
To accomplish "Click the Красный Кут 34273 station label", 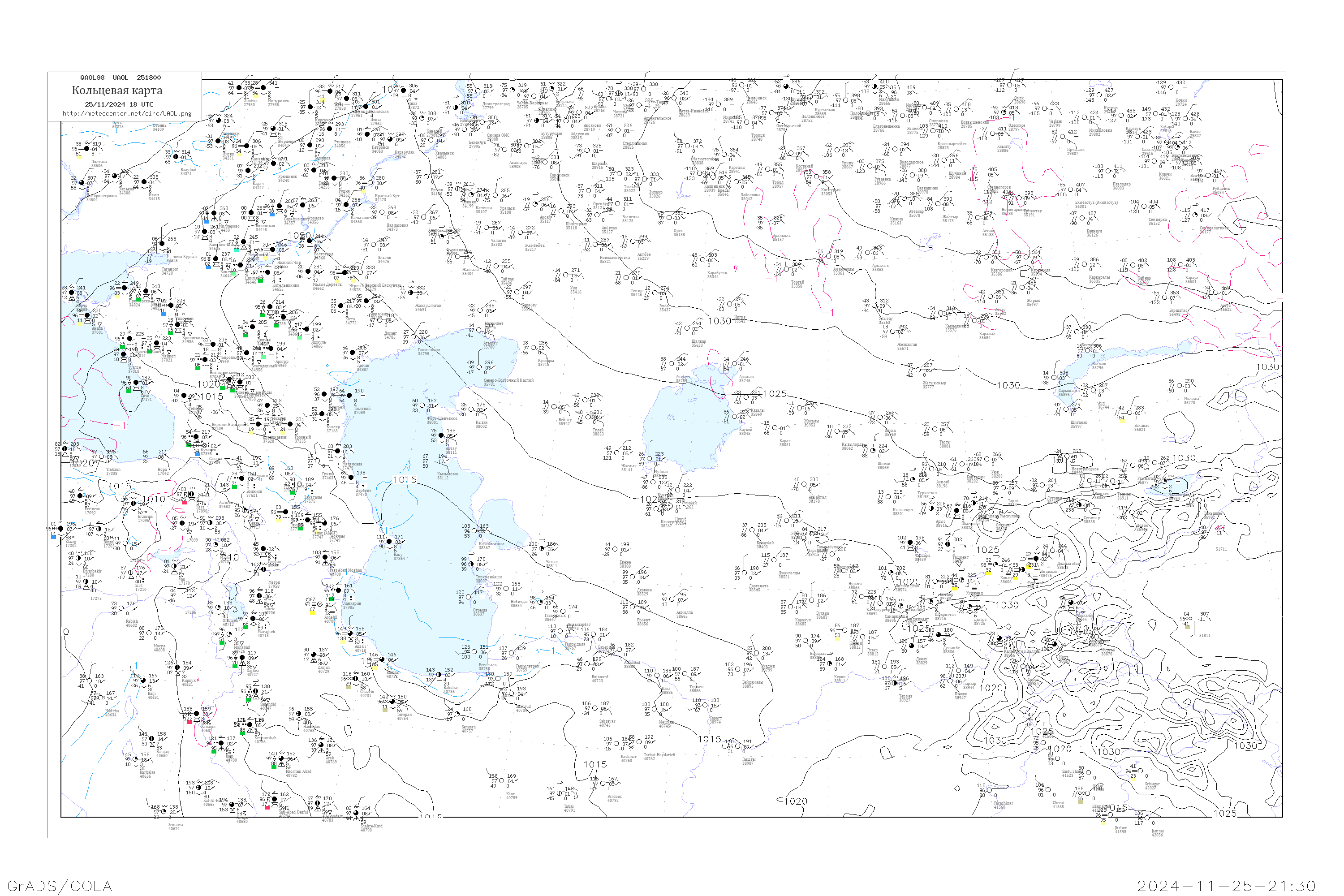I will click(387, 198).
